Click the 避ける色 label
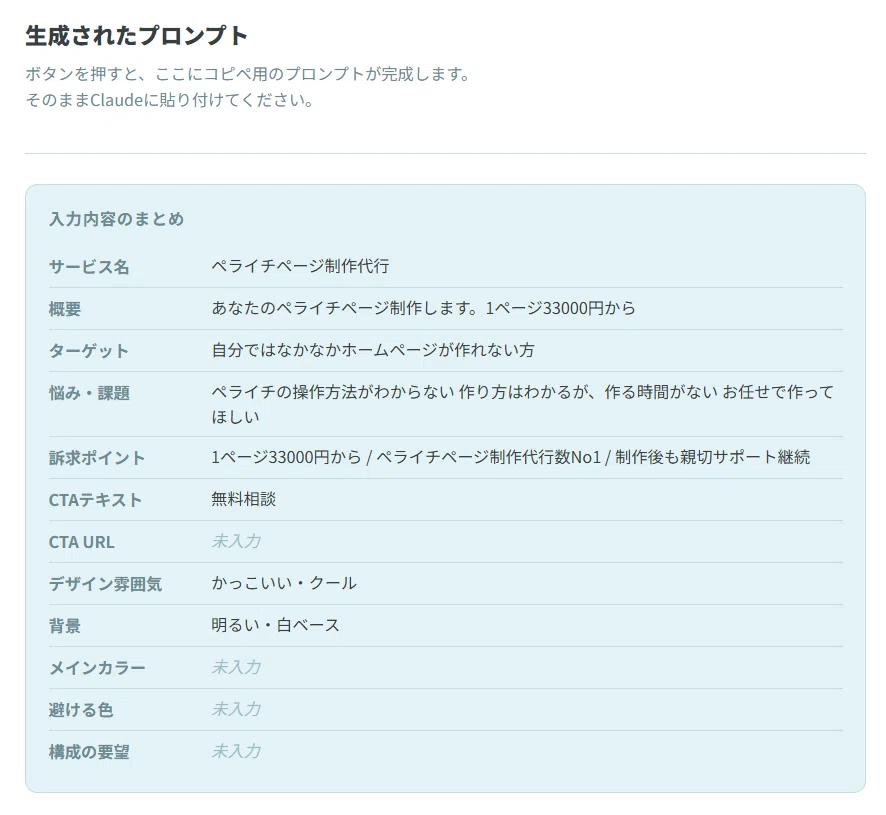This screenshot has width=886, height=815. [x=81, y=710]
